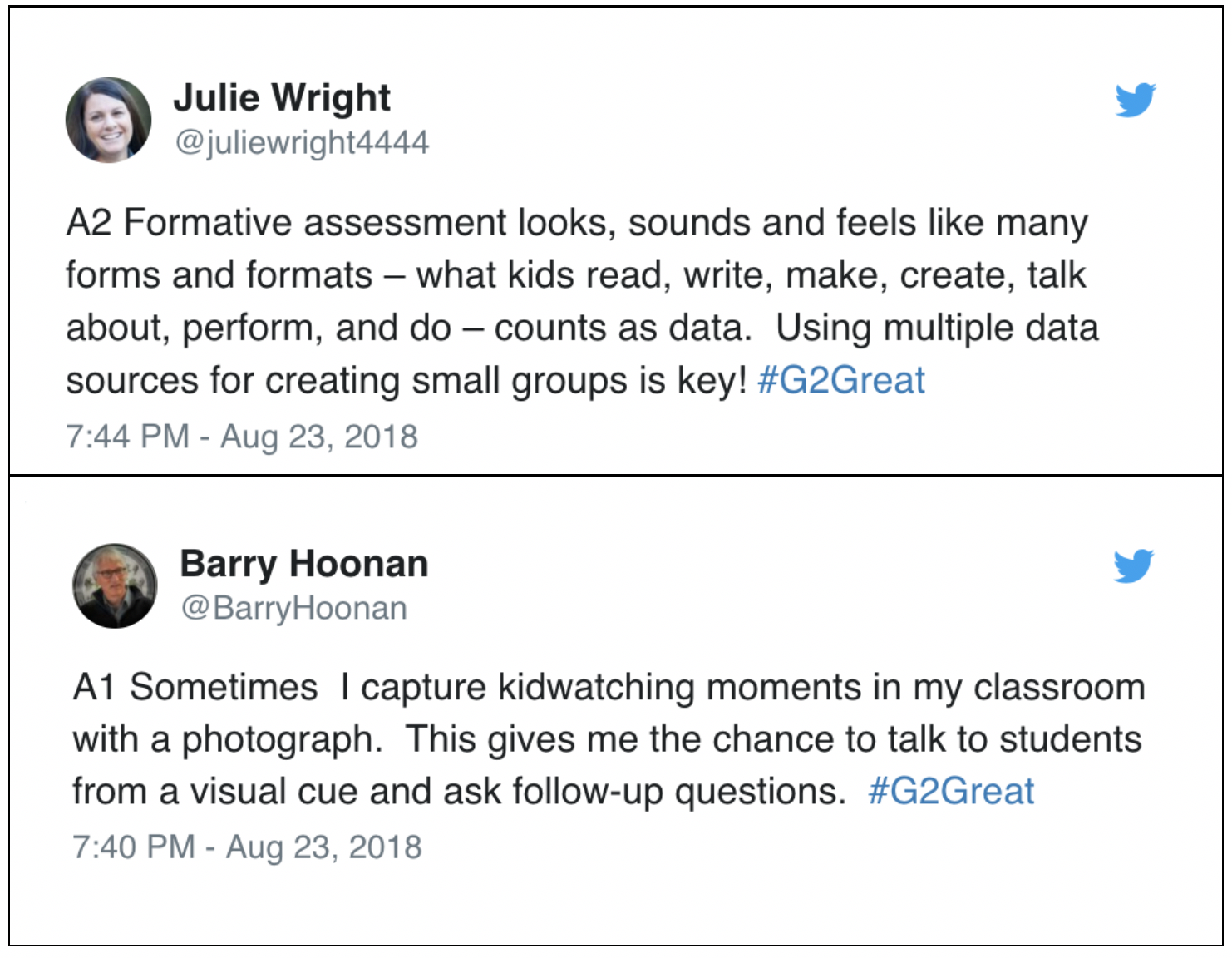Click the Twitter bird icon on Julie Wright's tweet
The image size is (1232, 958).
click(x=1136, y=100)
